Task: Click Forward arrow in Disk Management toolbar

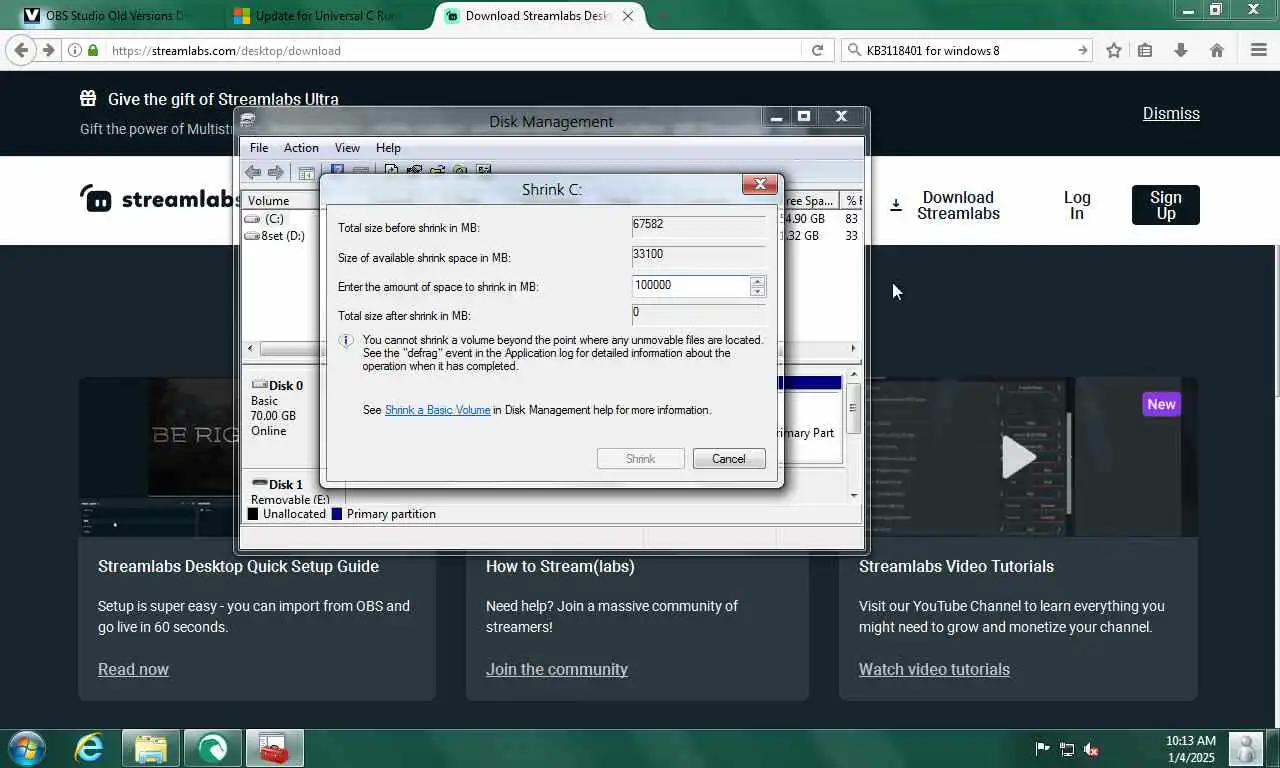Action: point(275,172)
